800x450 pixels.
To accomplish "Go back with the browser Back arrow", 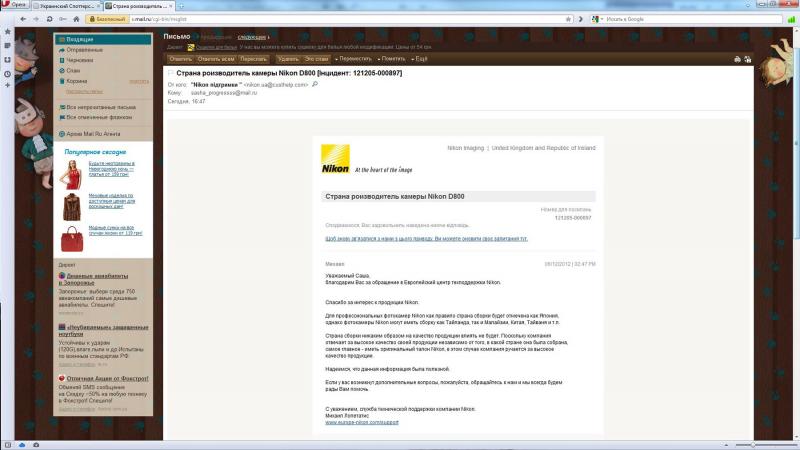I will 23,19.
